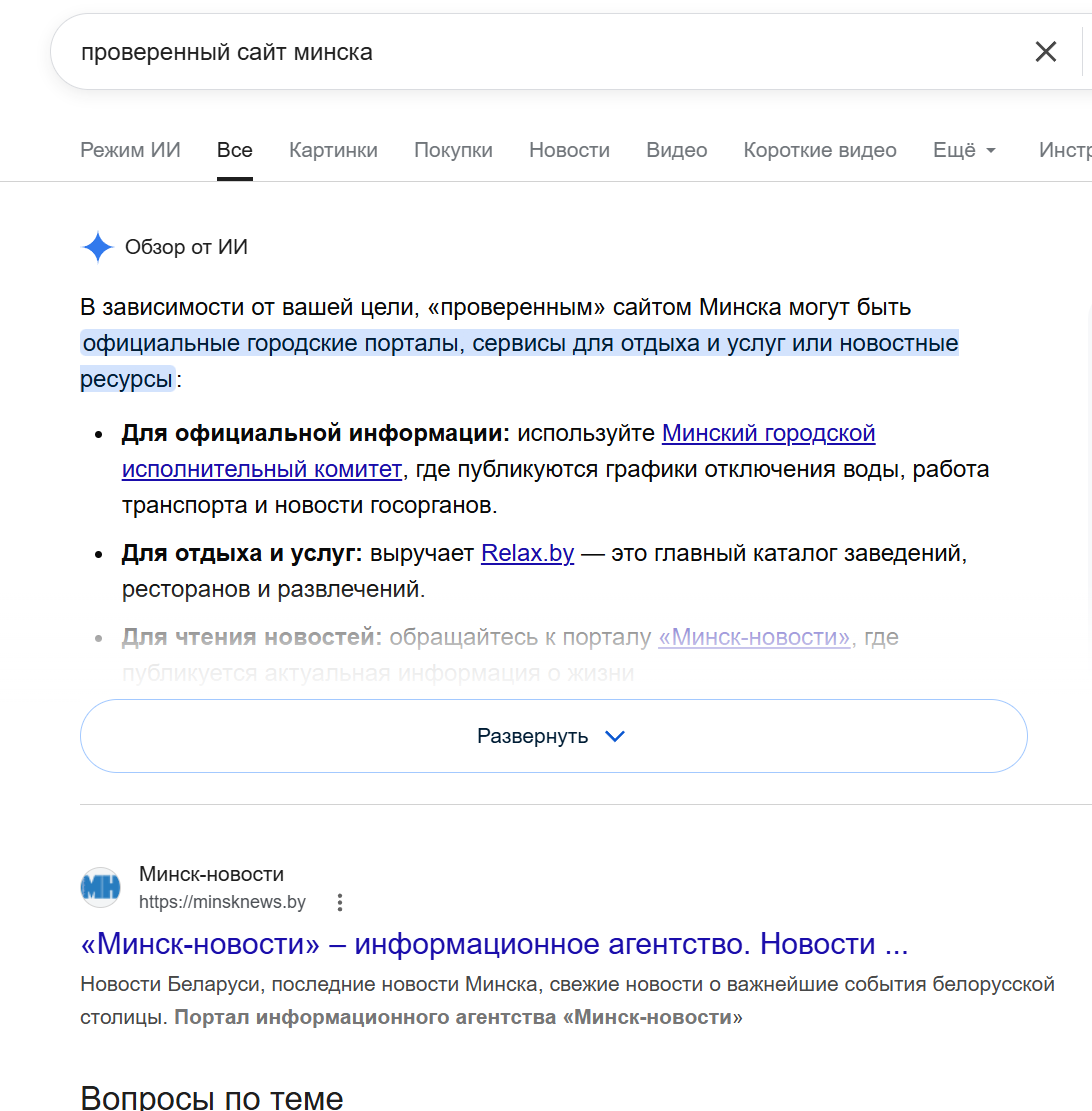Open the Покупки tab

pyautogui.click(x=454, y=150)
